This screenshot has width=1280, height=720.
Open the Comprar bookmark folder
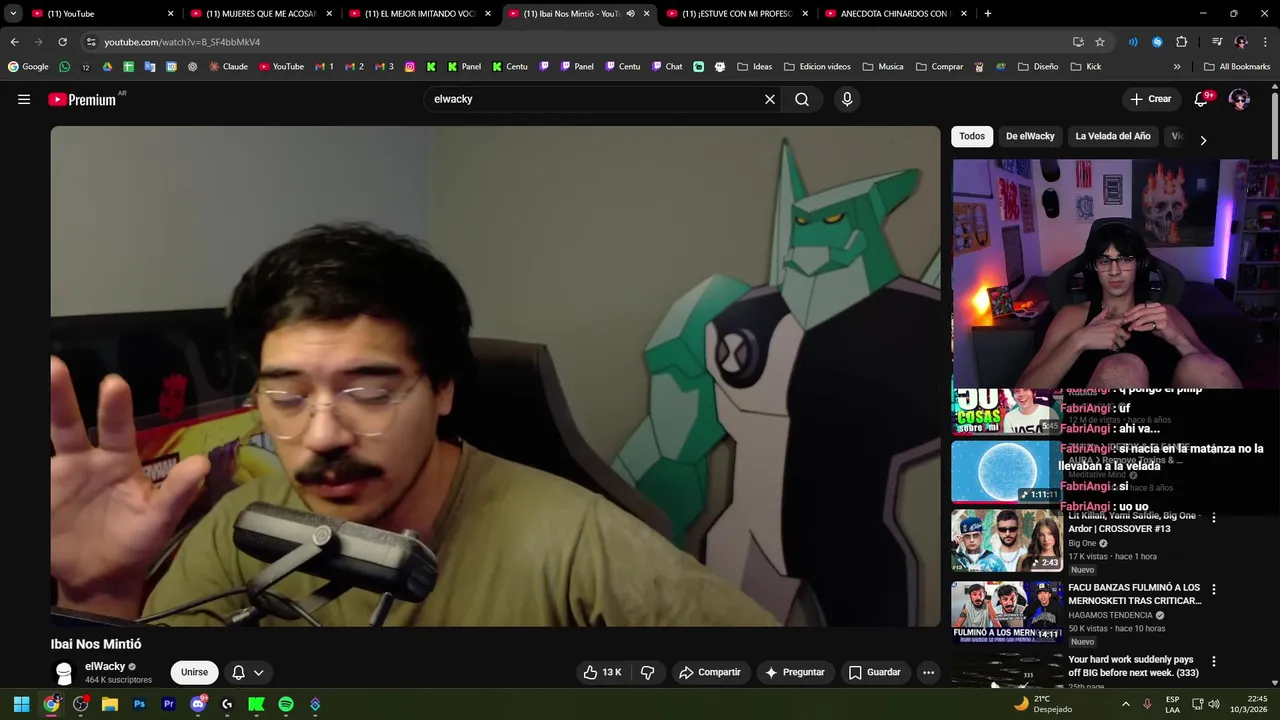pos(939,67)
